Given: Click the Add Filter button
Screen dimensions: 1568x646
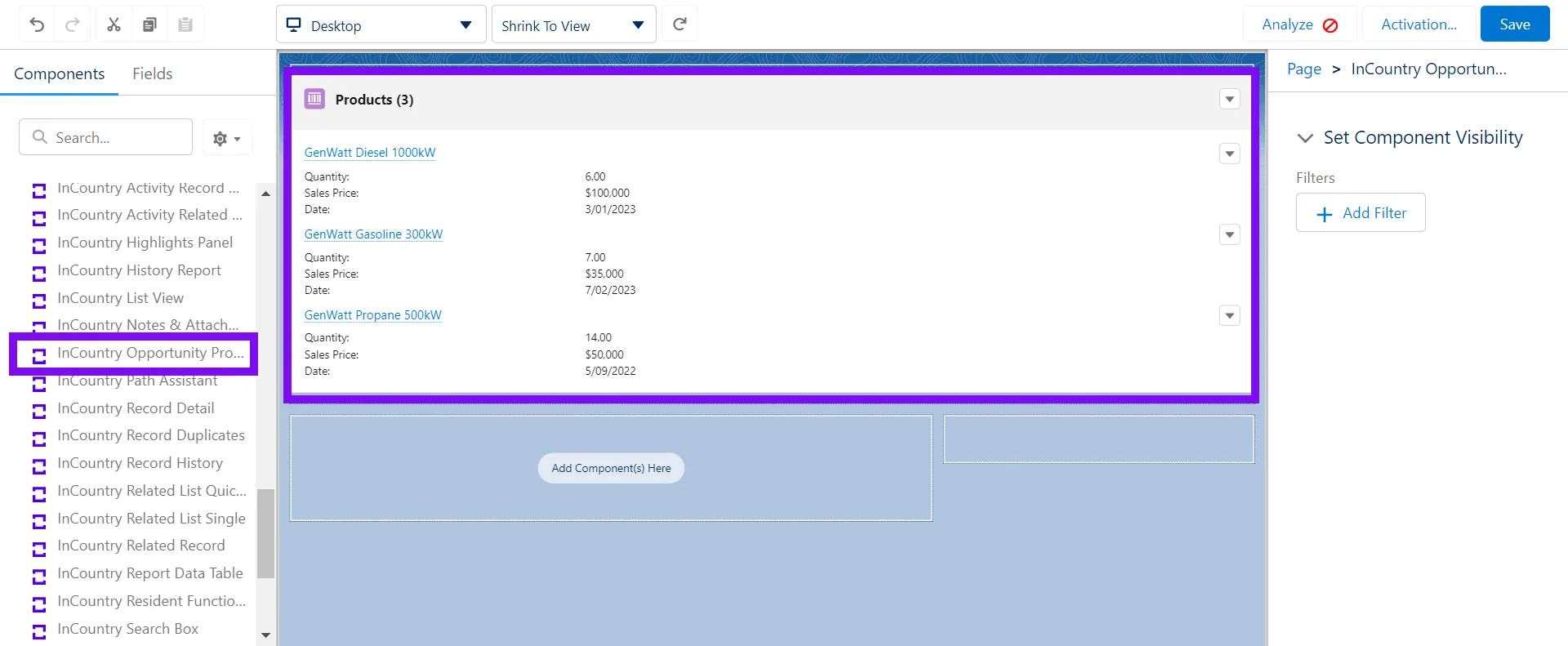Looking at the screenshot, I should click(x=1361, y=213).
